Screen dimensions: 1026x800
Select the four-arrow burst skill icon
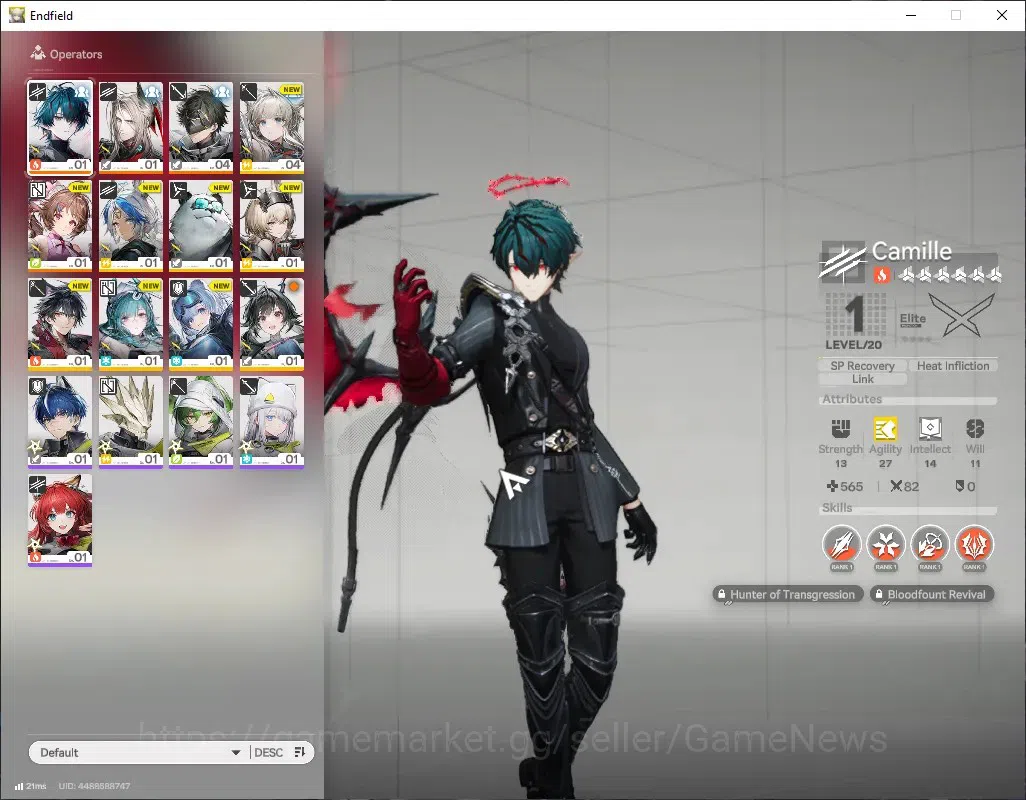pyautogui.click(x=885, y=544)
